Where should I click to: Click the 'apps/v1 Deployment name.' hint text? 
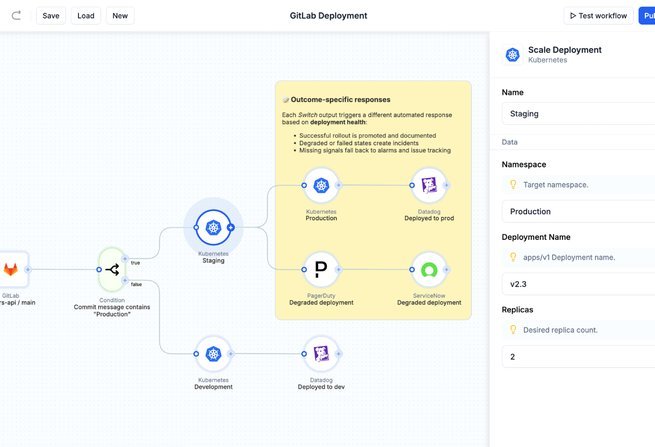(x=569, y=257)
